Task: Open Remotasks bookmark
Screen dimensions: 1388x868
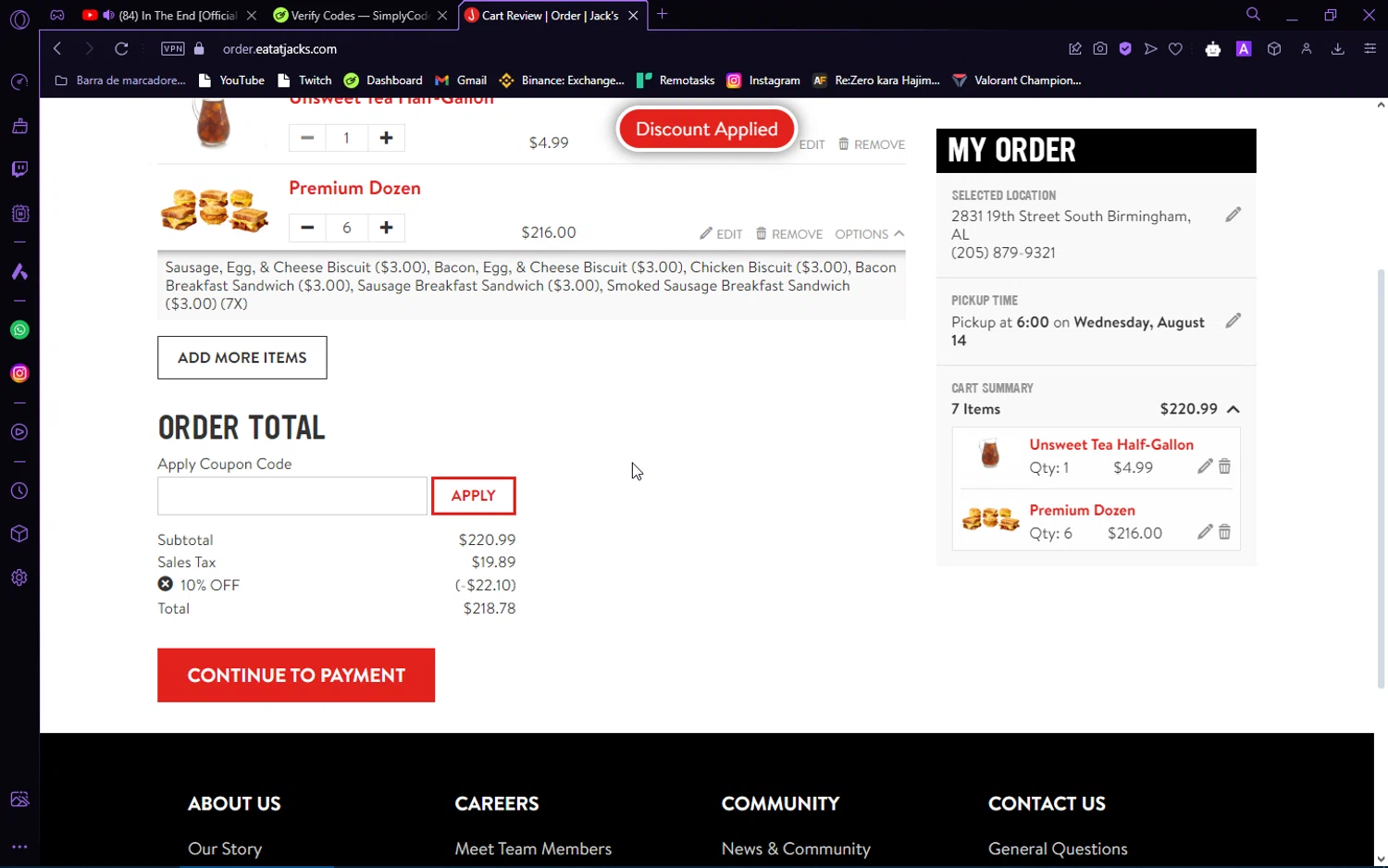Action: [675, 81]
